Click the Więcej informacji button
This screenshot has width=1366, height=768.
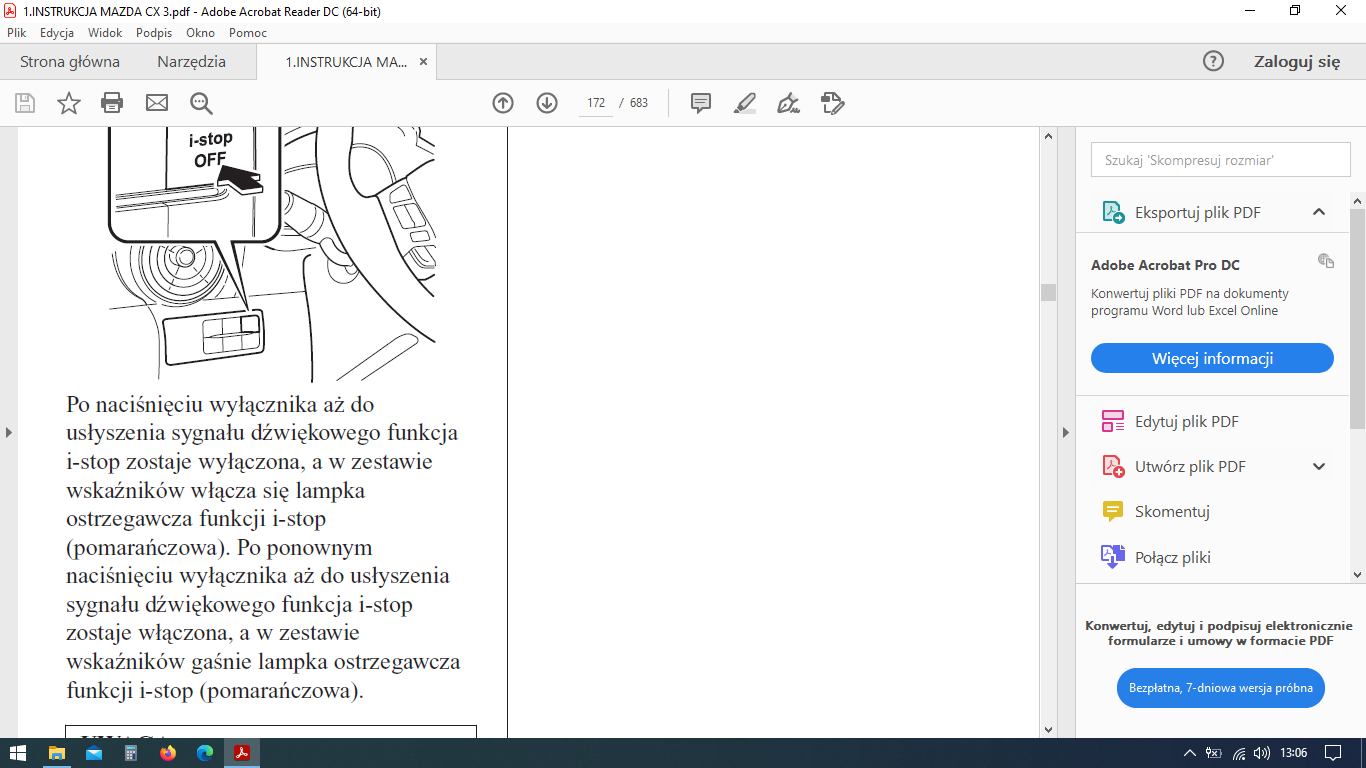[x=1212, y=358]
